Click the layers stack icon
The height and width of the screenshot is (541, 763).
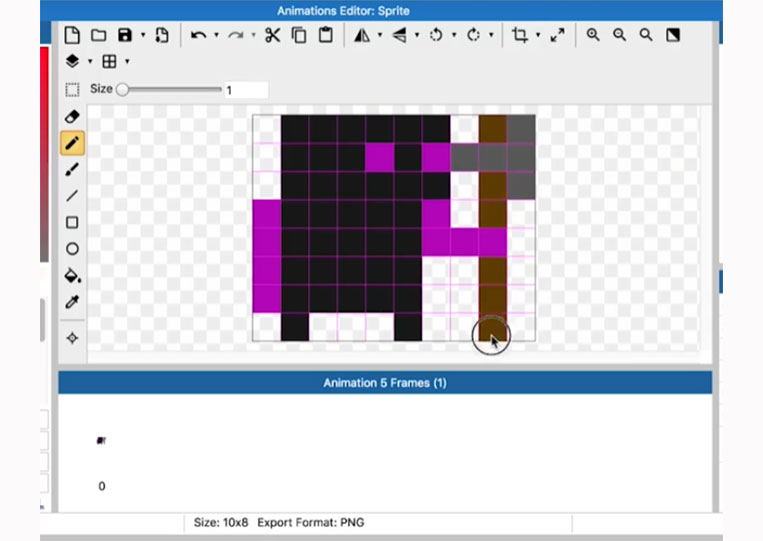tap(72, 61)
